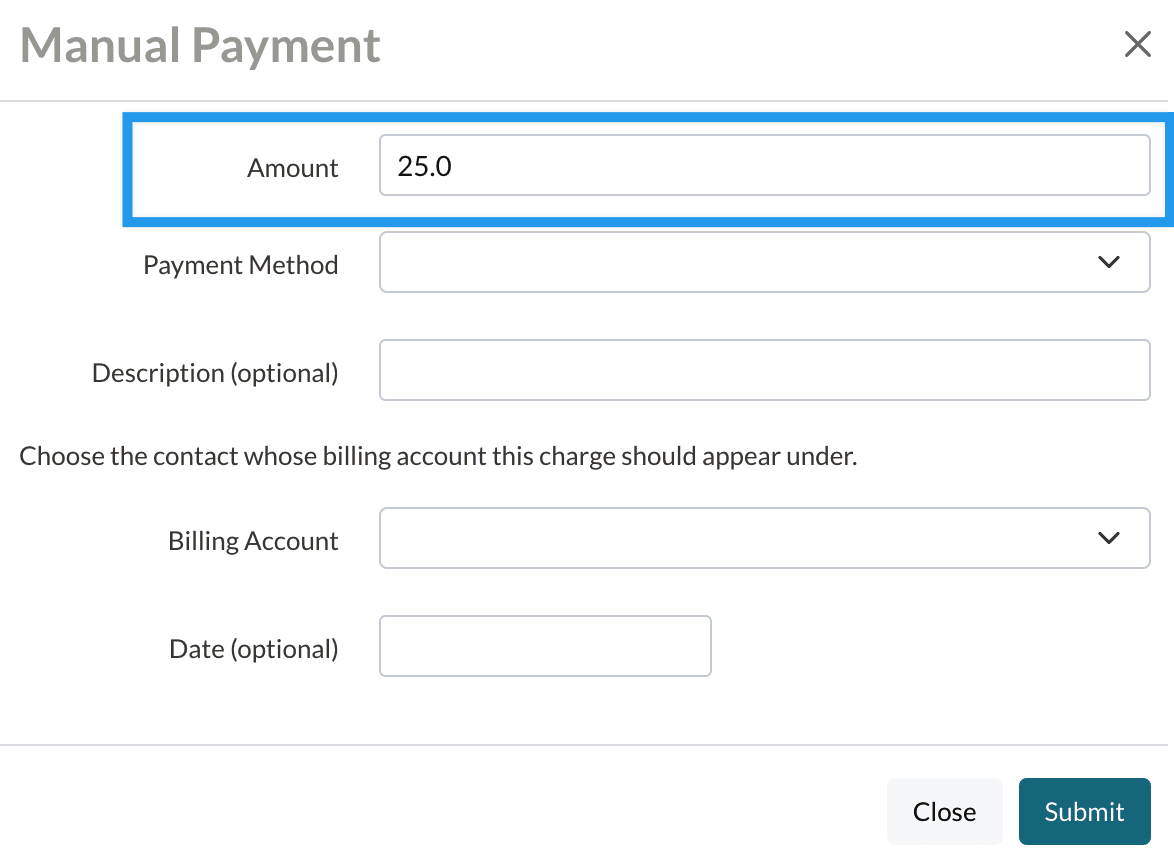Image resolution: width=1174 pixels, height=864 pixels.
Task: Click the Payment Method label text
Action: click(x=240, y=265)
